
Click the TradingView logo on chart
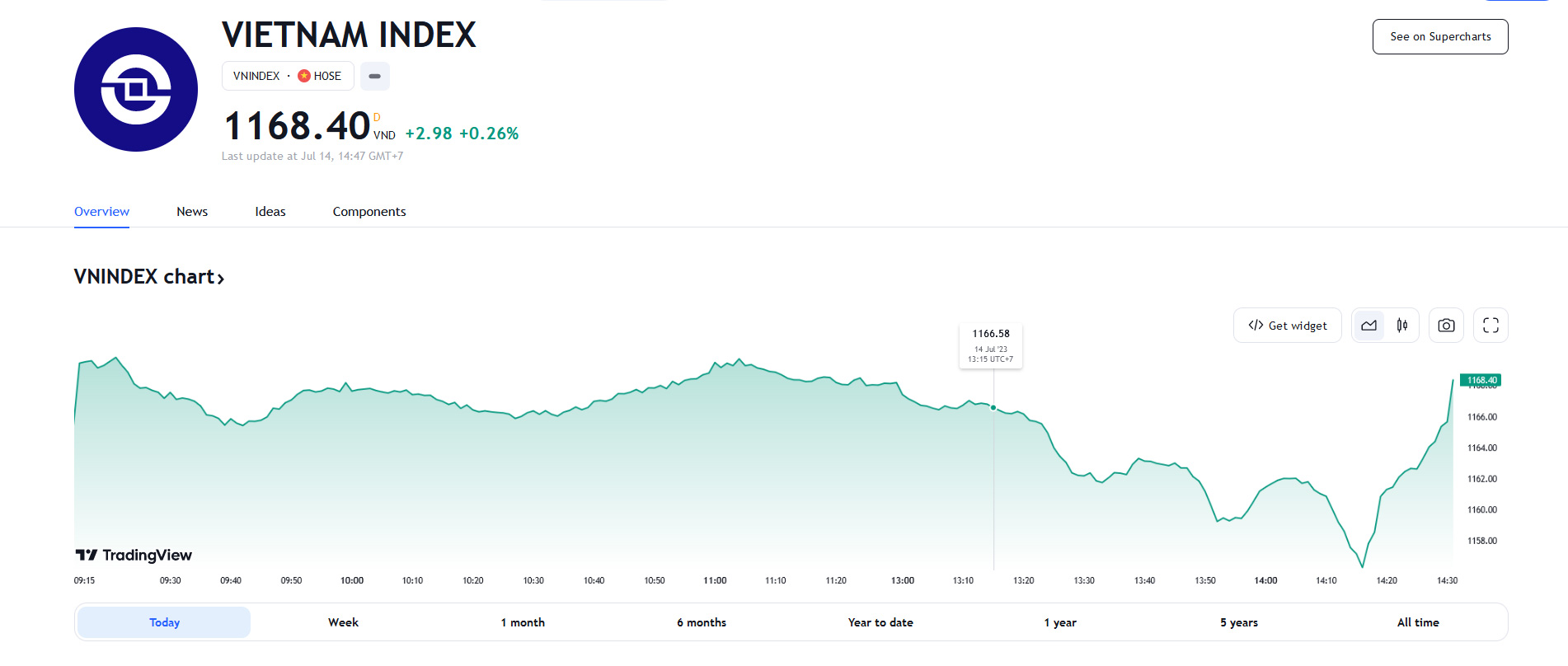[134, 555]
